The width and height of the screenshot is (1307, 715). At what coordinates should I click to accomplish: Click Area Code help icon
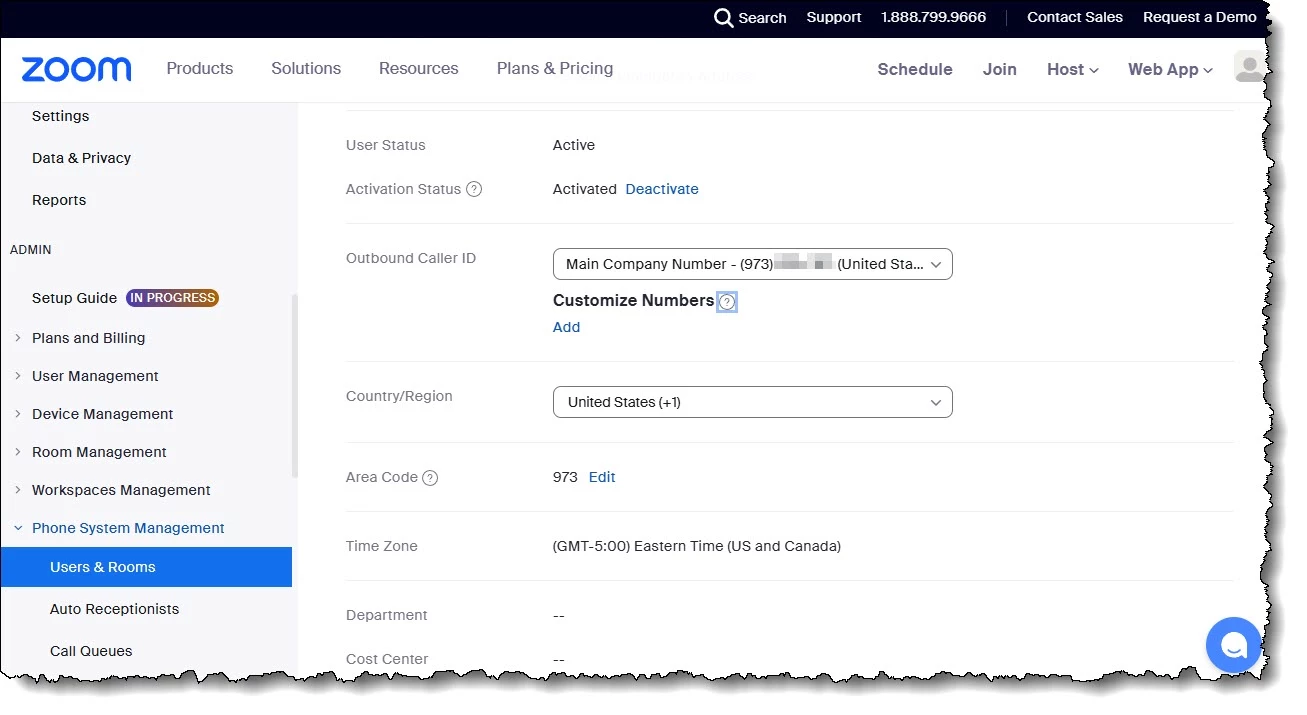[430, 478]
